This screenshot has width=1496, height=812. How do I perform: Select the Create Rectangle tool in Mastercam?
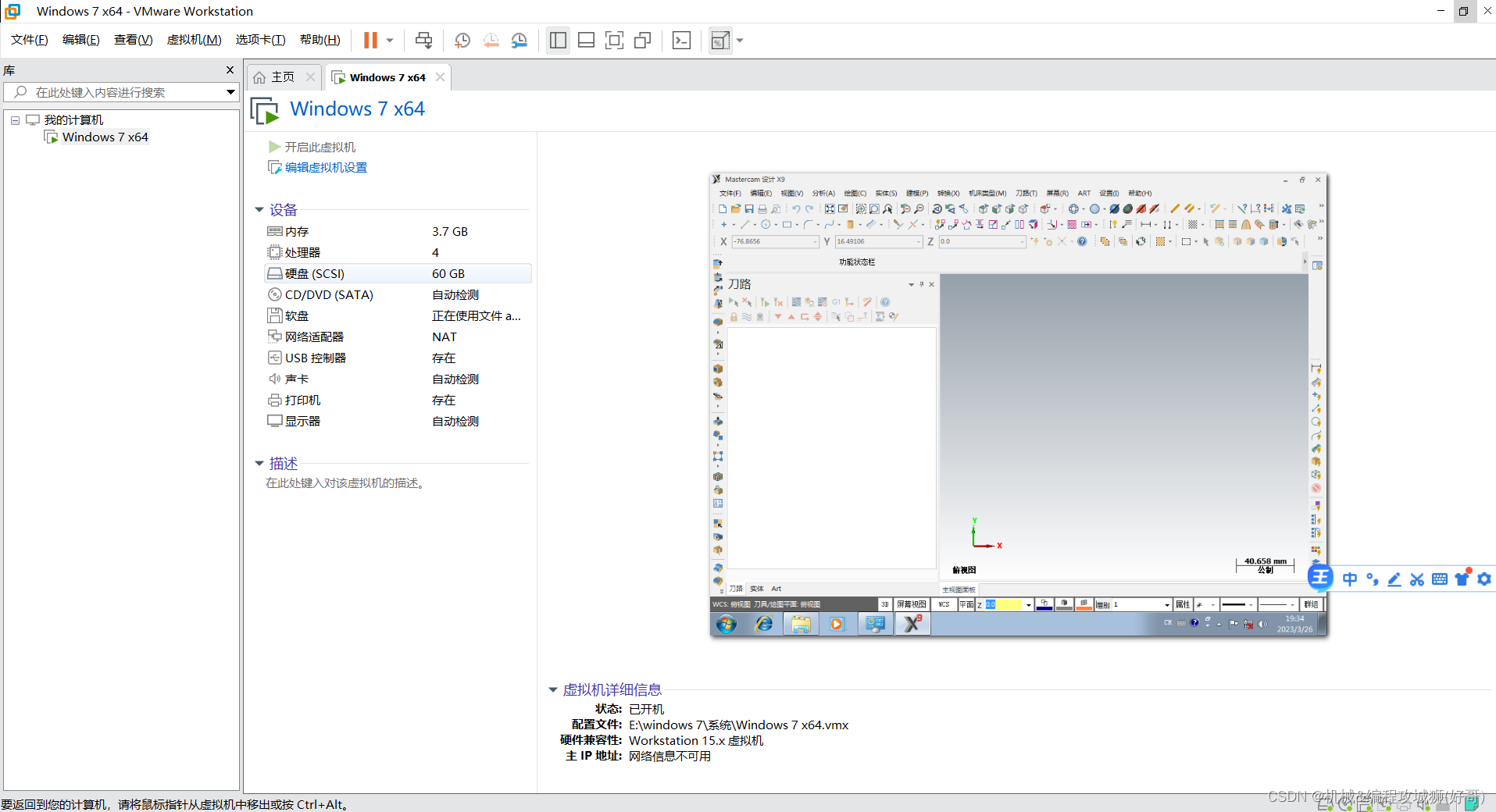[x=787, y=224]
